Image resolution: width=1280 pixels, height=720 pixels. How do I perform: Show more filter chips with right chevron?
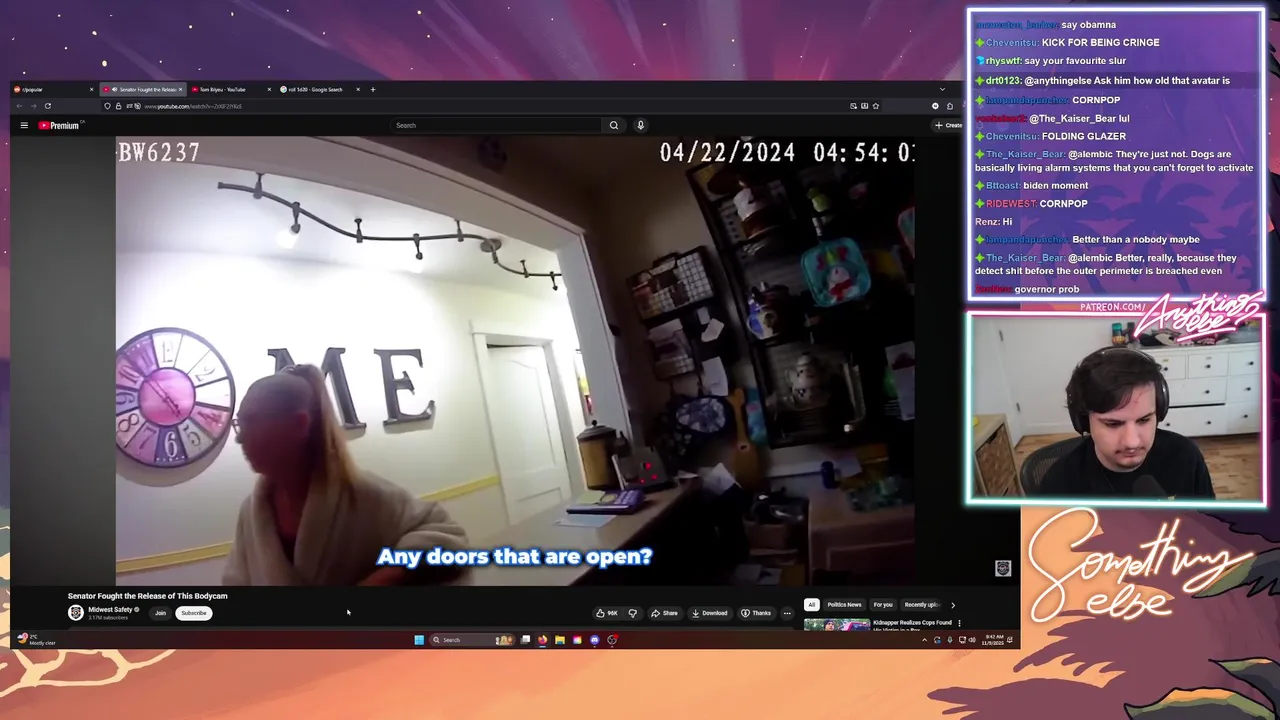pos(952,604)
